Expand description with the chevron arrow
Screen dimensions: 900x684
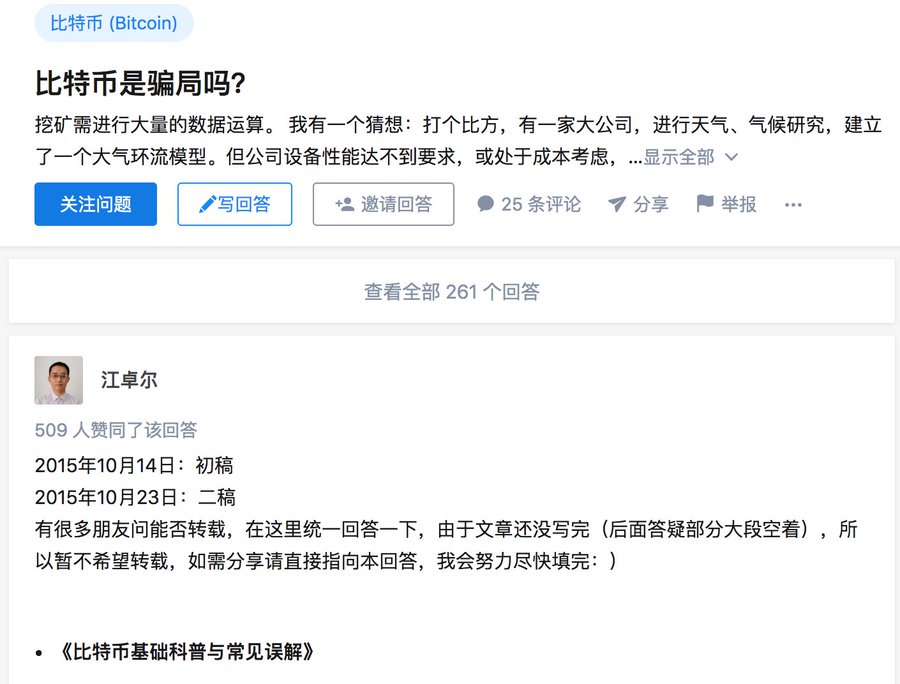click(x=731, y=157)
